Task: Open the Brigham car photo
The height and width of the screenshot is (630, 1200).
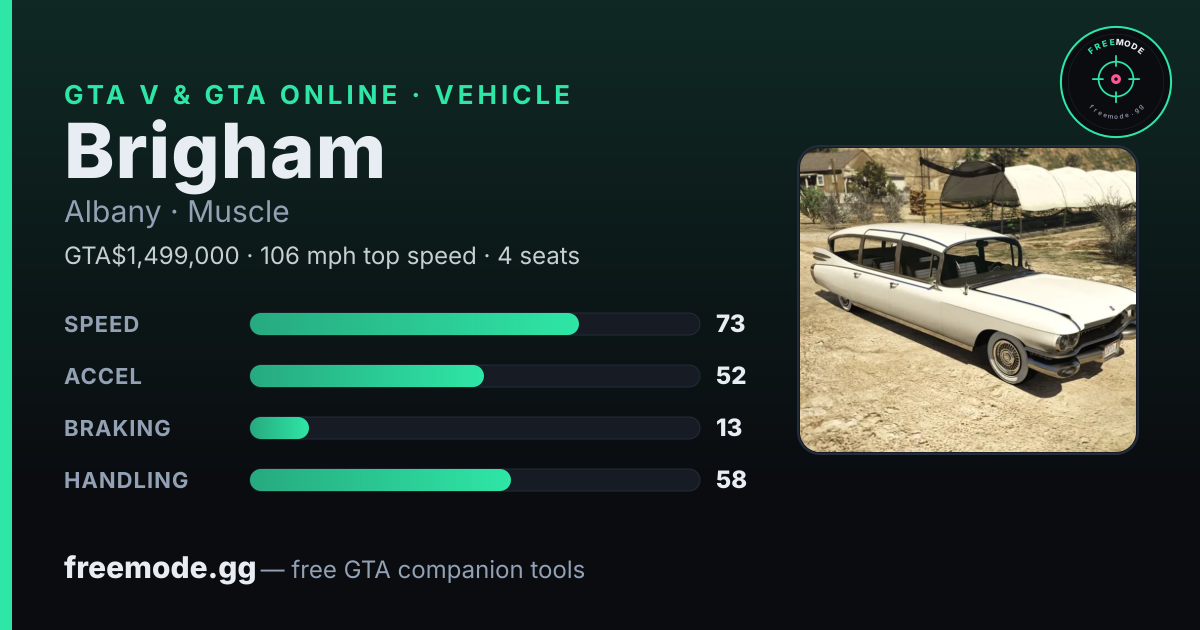Action: coord(968,300)
